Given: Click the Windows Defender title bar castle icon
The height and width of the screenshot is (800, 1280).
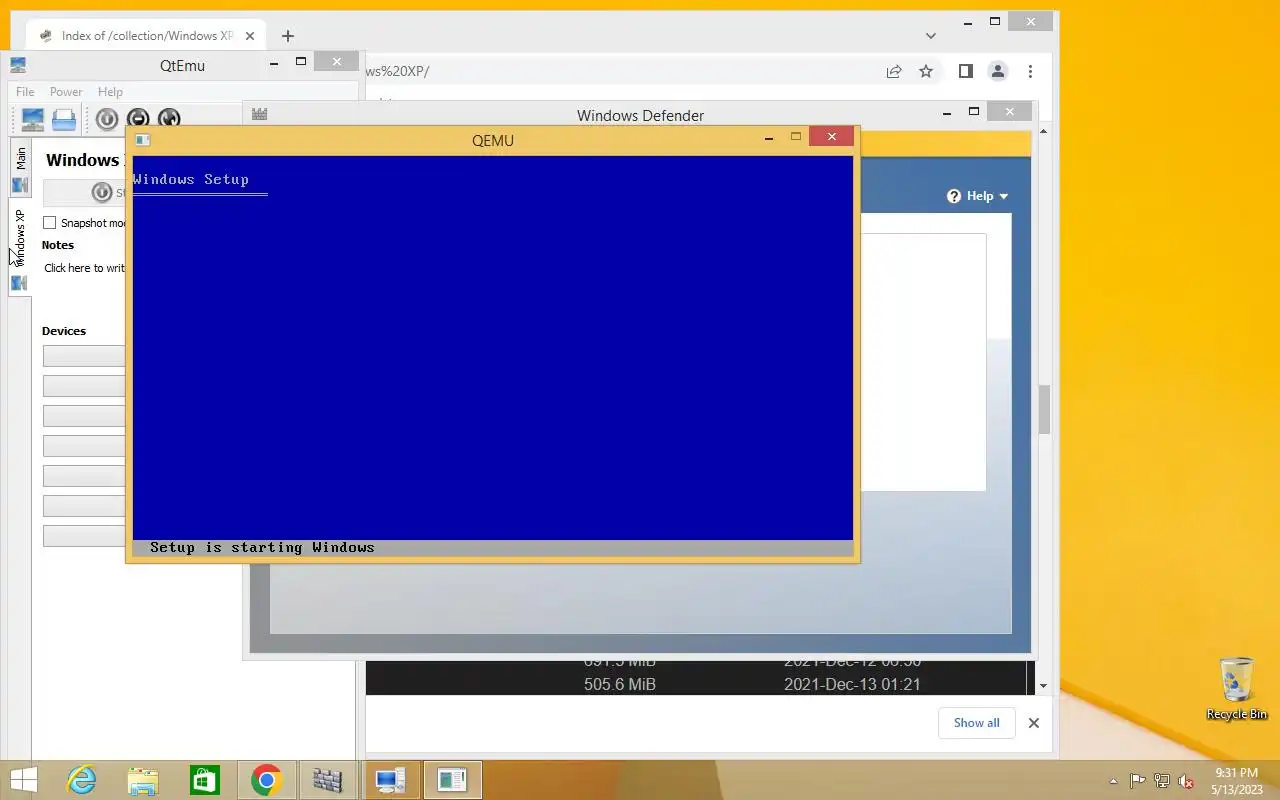Looking at the screenshot, I should tap(260, 115).
